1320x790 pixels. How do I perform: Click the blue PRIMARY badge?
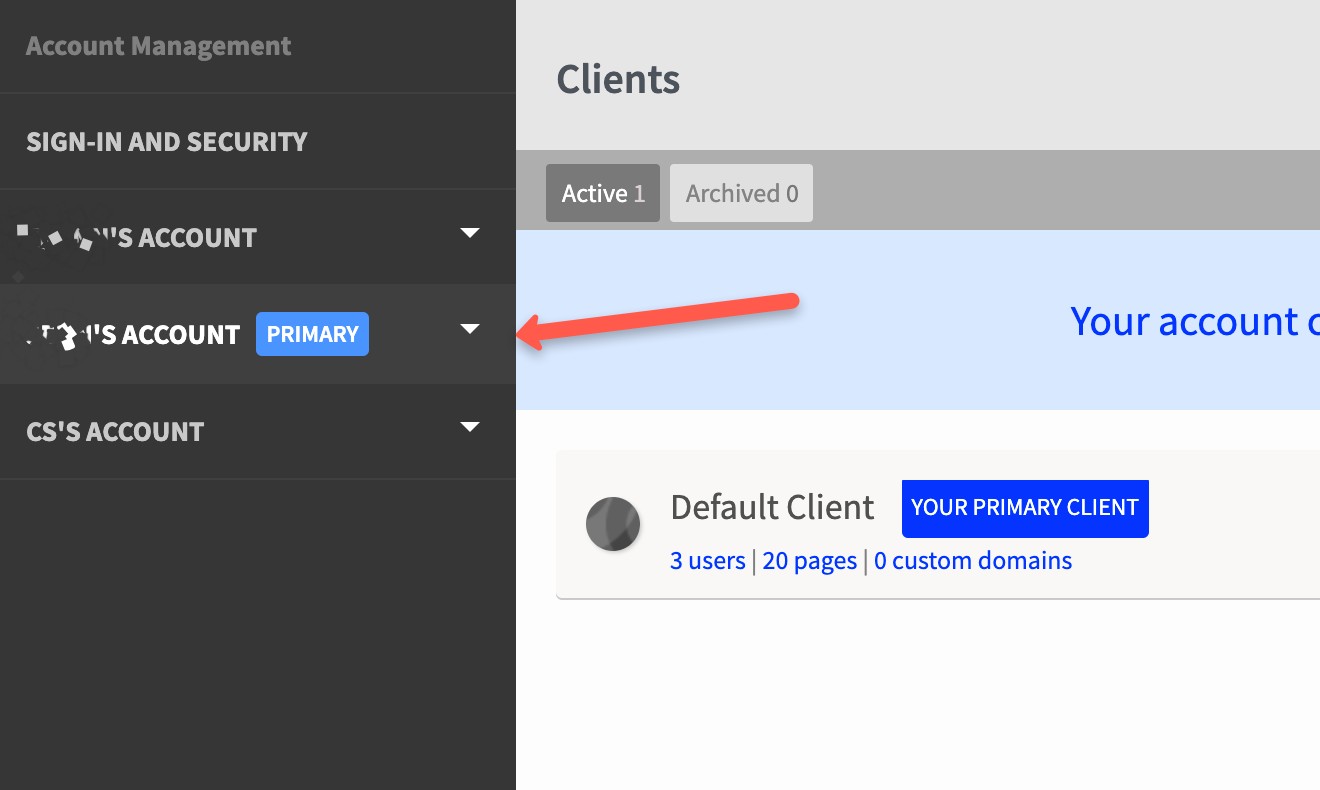tap(312, 334)
